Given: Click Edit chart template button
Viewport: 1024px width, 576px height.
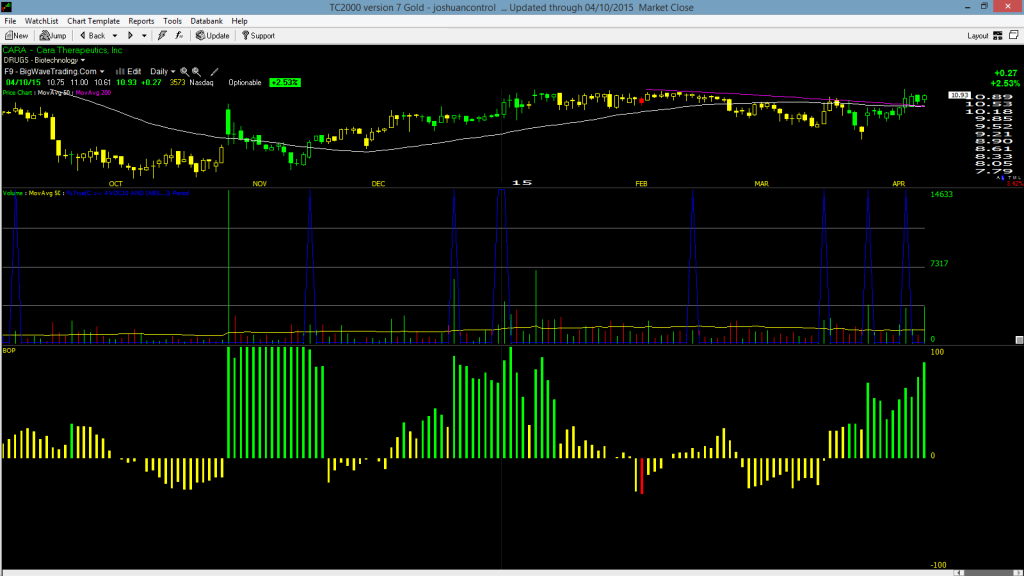Looking at the screenshot, I should tap(129, 72).
